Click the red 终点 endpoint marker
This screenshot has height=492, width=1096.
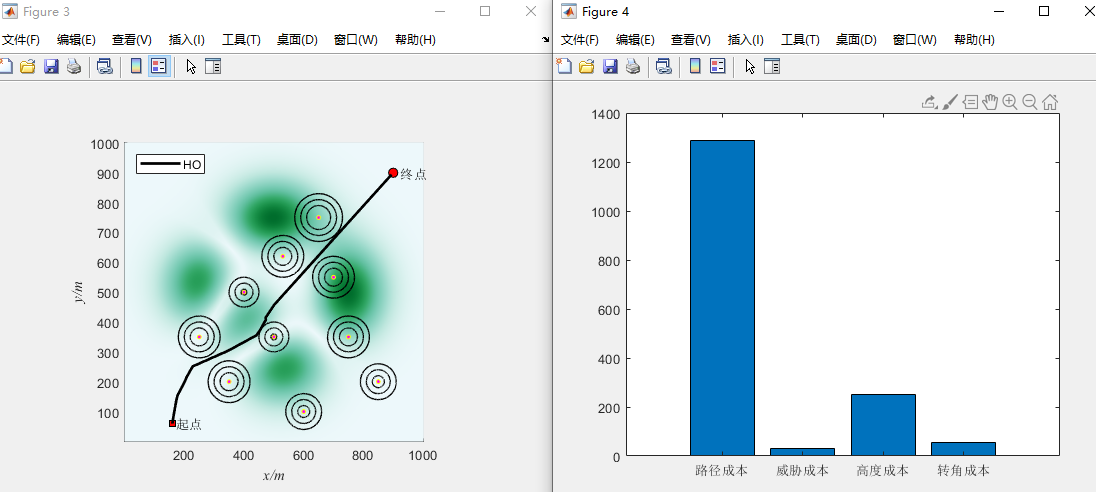tap(393, 173)
